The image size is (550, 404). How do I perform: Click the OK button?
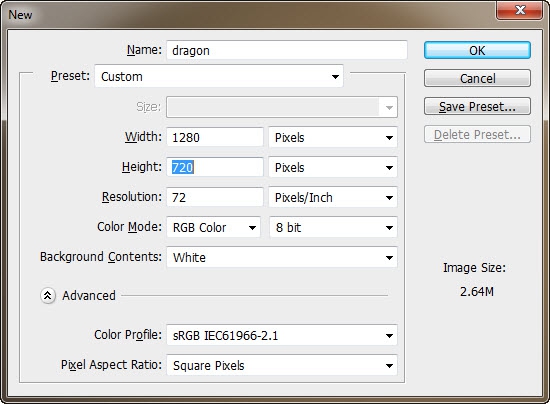tap(477, 50)
